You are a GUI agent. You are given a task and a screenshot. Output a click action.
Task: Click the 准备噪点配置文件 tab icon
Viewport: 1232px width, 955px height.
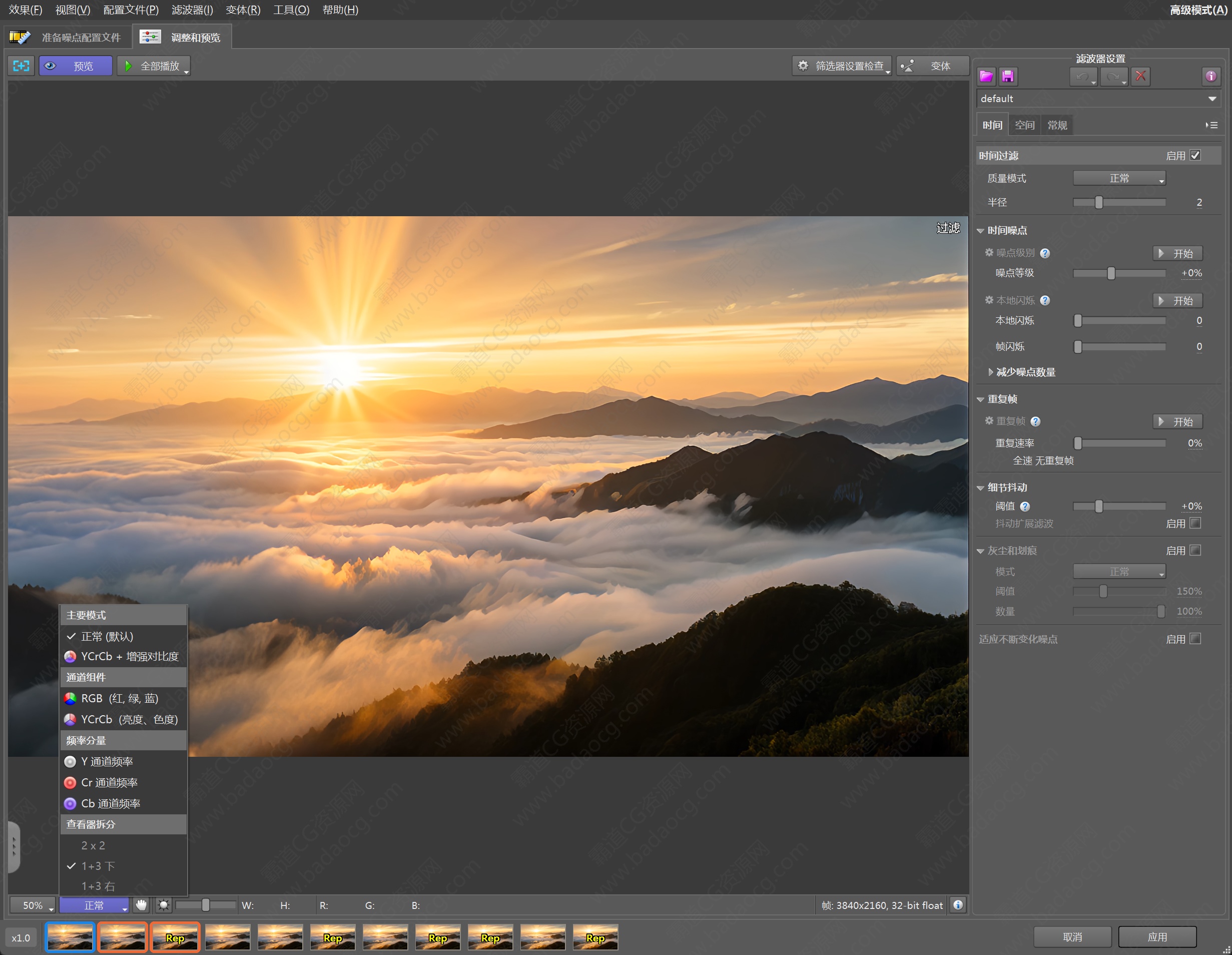tap(20, 37)
